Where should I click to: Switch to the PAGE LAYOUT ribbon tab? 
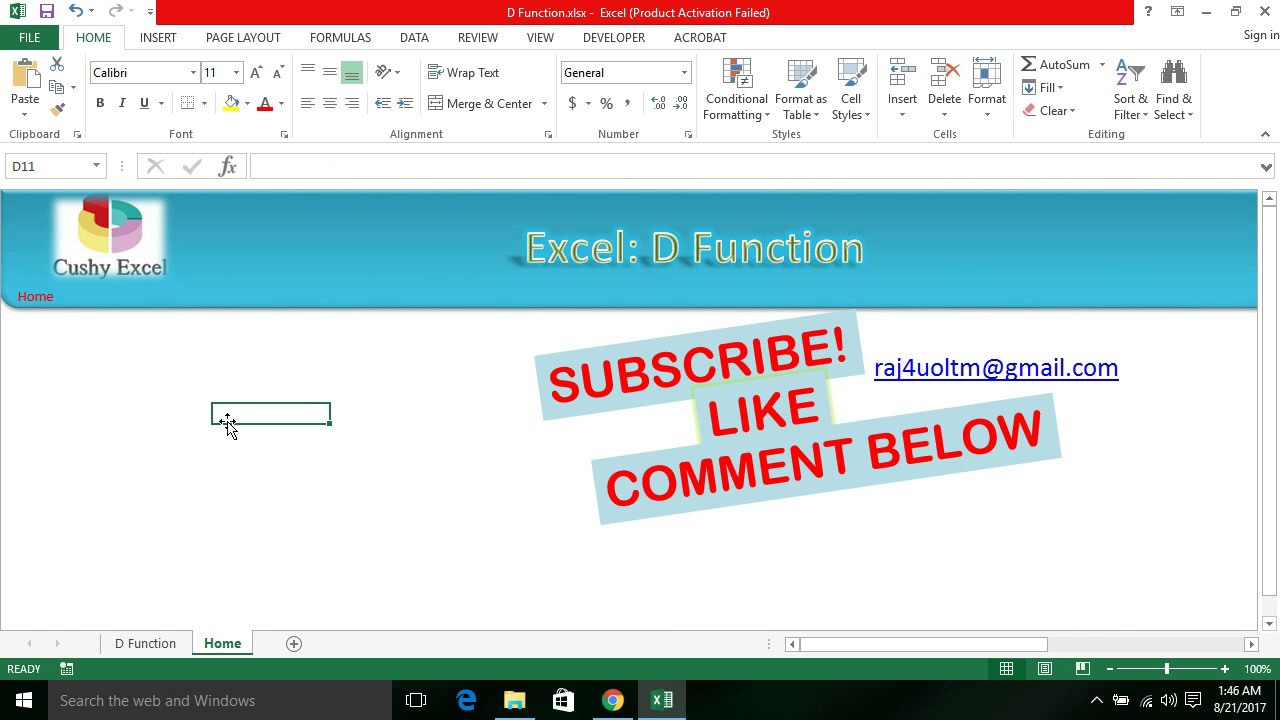click(x=243, y=37)
